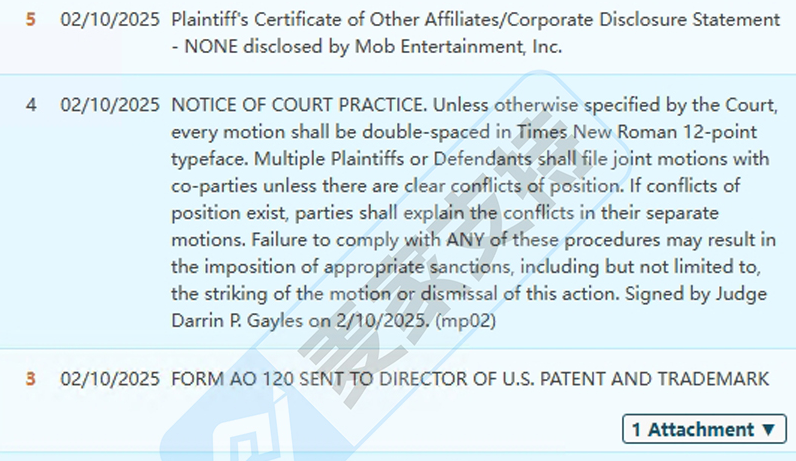Screen dimensions: 796x461
Task: Click the 02/10/2025 date of entry 5
Action: click(110, 20)
